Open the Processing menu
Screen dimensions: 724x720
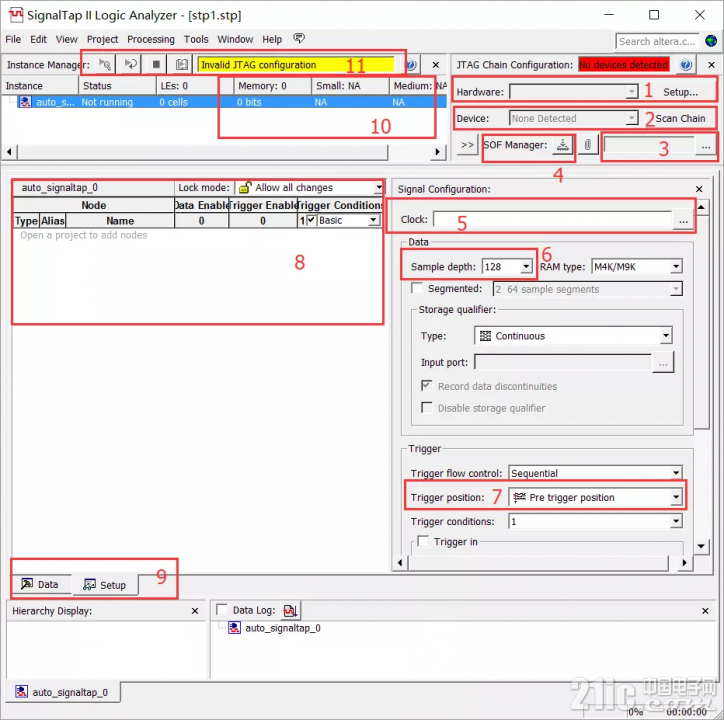pos(151,39)
